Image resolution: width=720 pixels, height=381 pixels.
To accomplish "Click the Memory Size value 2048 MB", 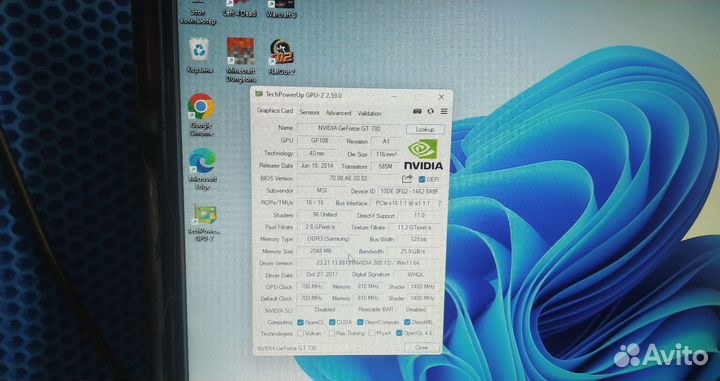I will pyautogui.click(x=321, y=251).
